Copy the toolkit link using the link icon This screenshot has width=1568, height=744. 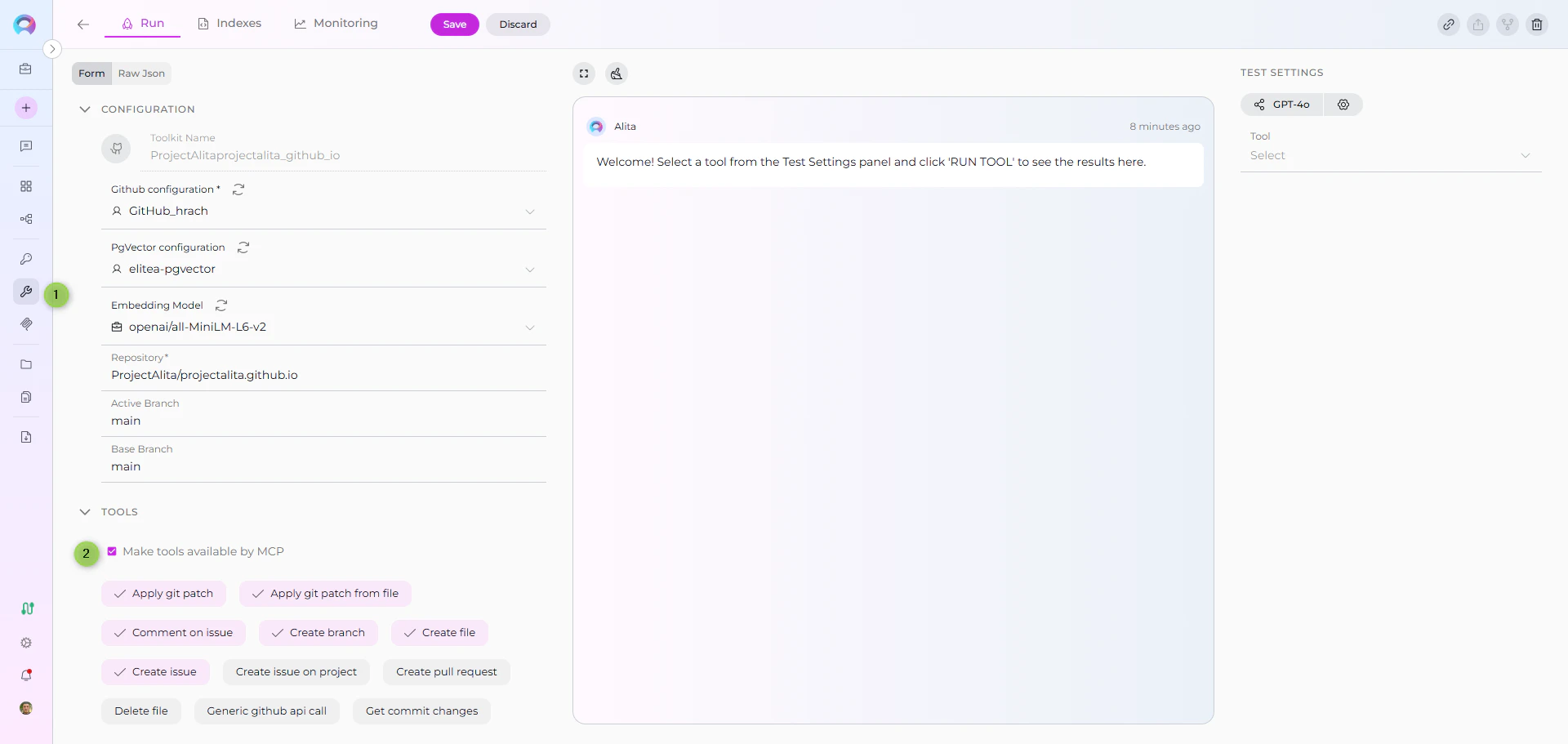[1449, 25]
